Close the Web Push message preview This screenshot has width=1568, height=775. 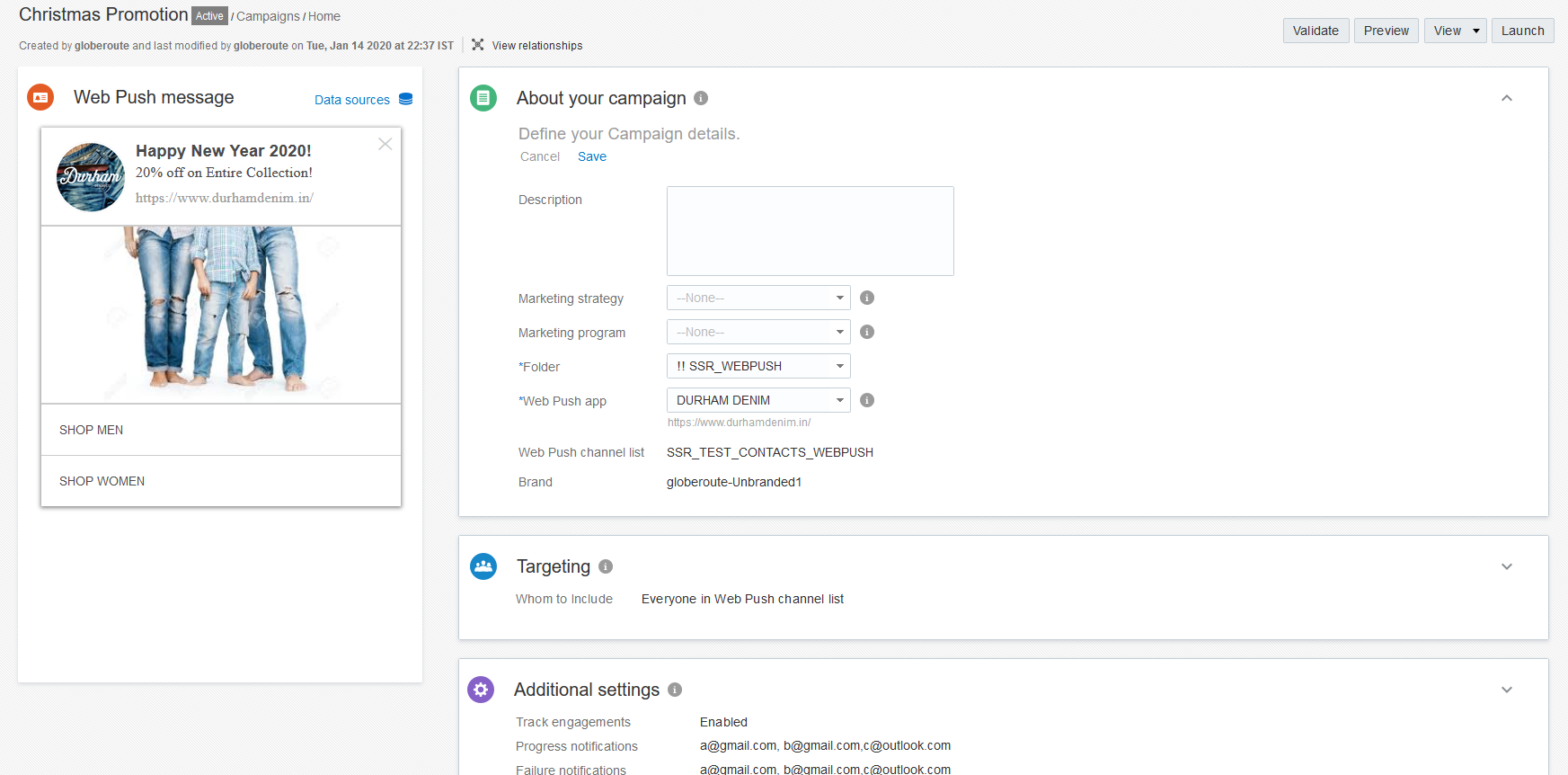coord(385,144)
